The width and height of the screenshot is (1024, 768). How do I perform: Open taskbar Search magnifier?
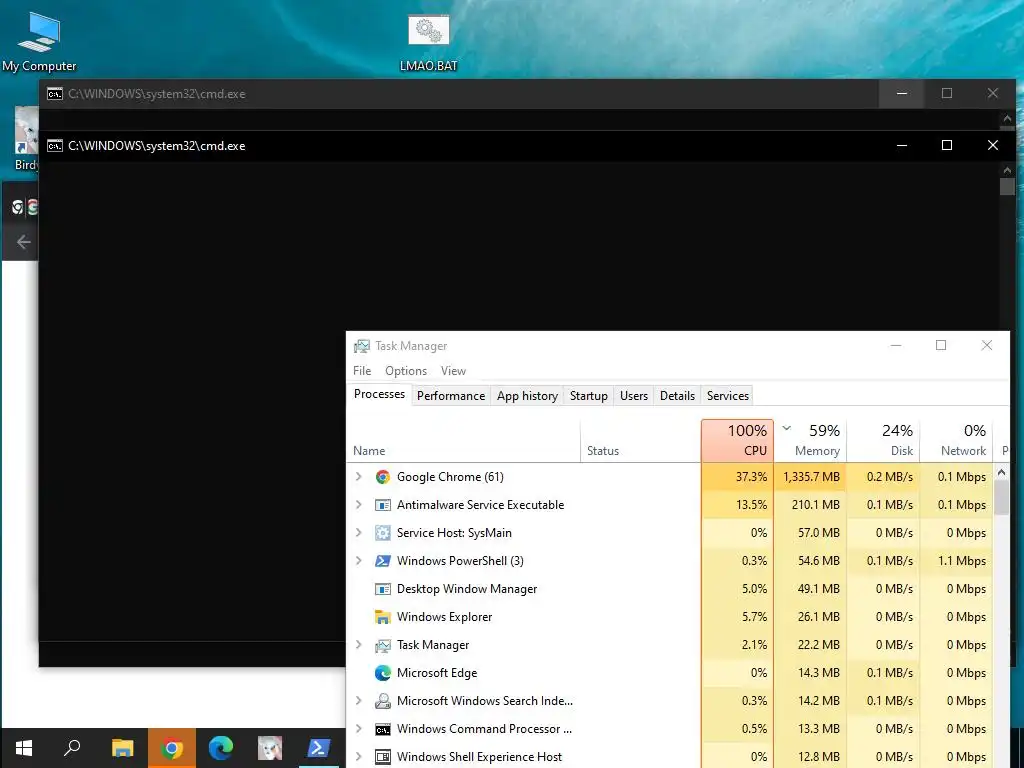[x=72, y=748]
